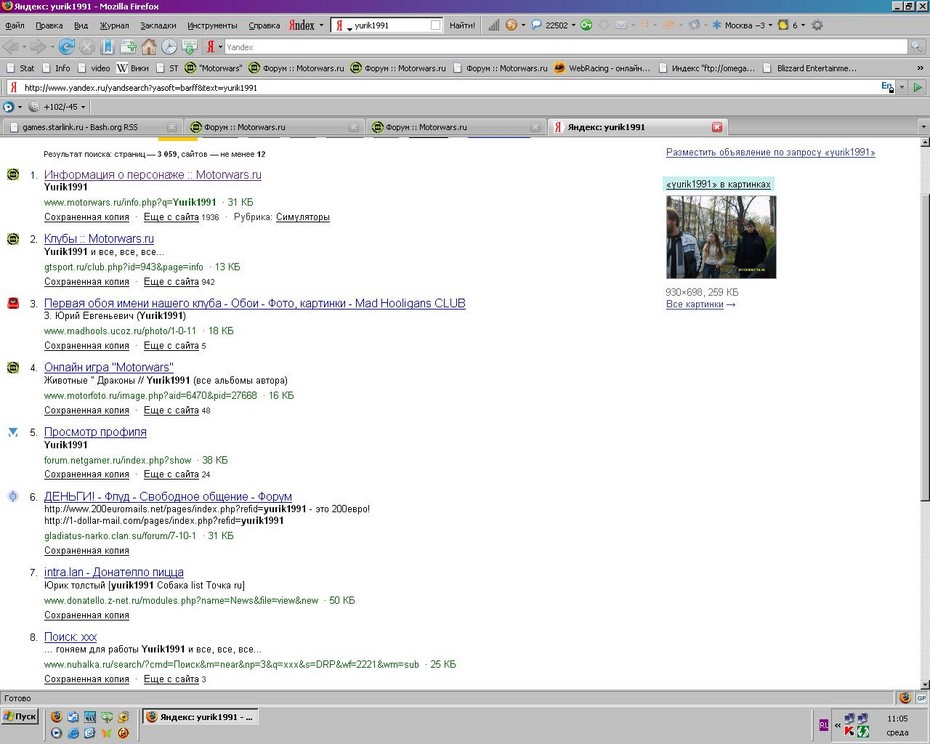Click the Bookmarks toolbar icon
Viewport: 930px width, 744px height.
coord(107,46)
